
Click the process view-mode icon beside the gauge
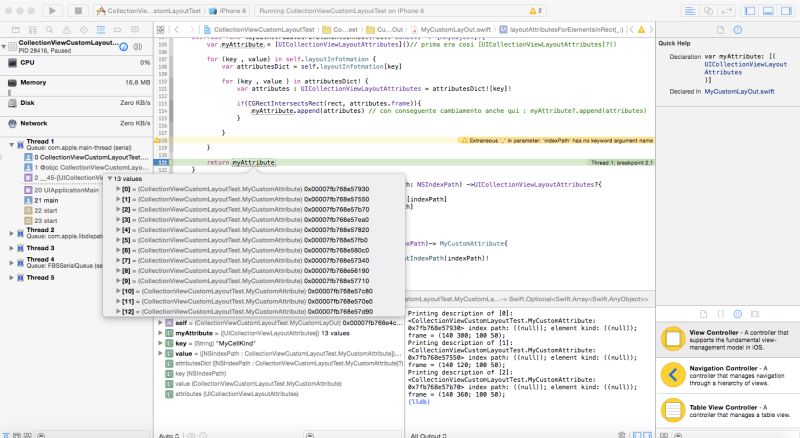138,46
